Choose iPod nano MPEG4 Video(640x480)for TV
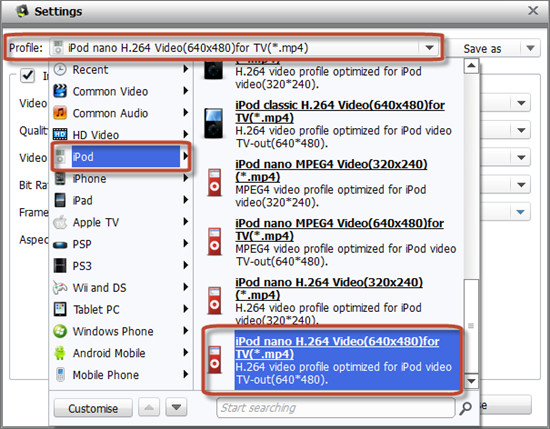Image resolution: width=550 pixels, height=429 pixels. click(x=330, y=242)
